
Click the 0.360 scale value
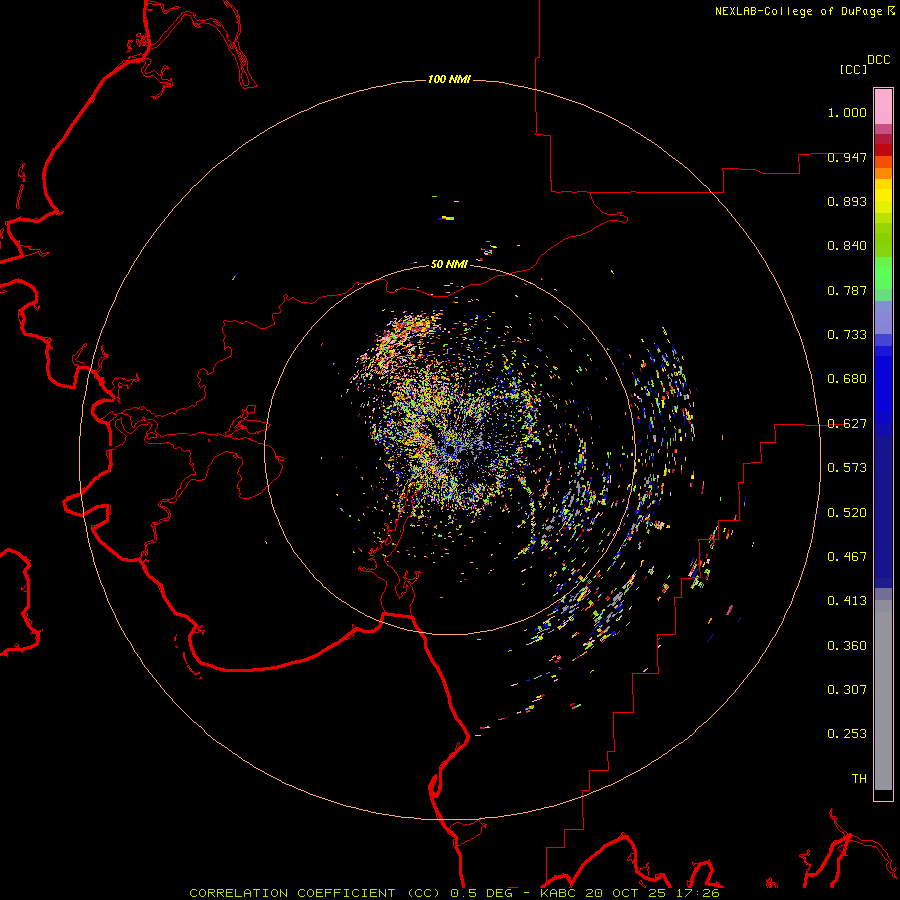[847, 646]
